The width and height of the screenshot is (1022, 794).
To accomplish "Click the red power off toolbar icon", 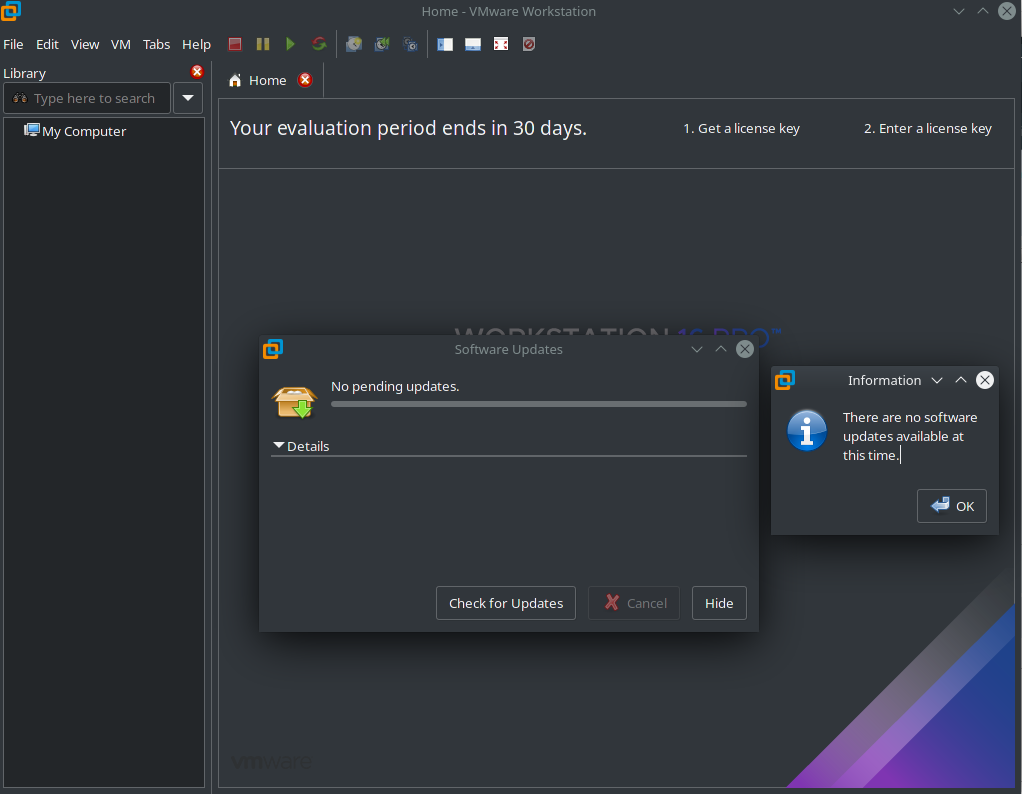I will (235, 44).
